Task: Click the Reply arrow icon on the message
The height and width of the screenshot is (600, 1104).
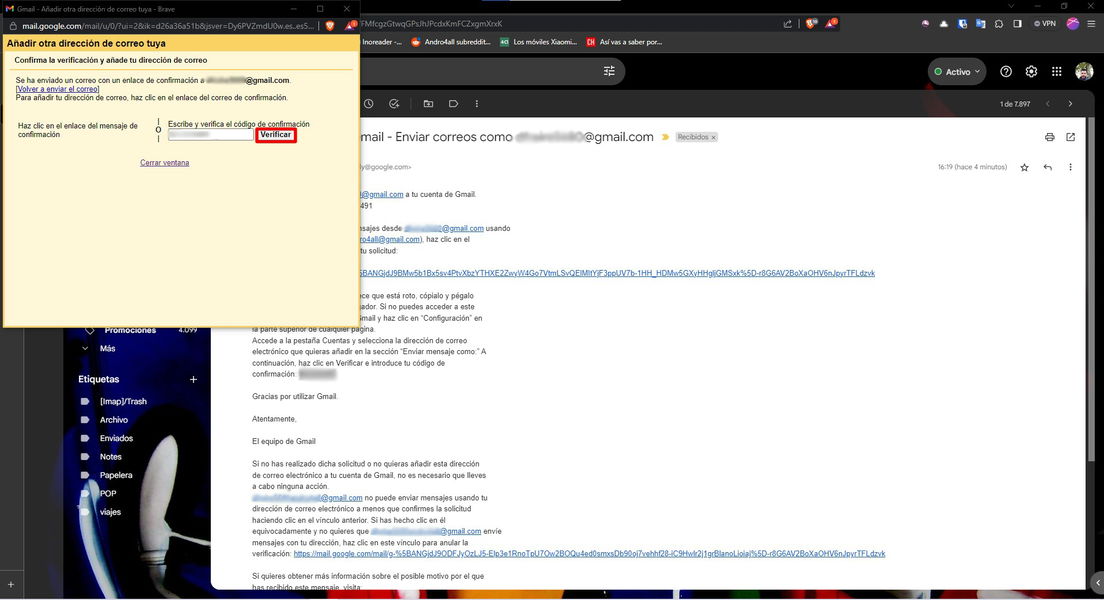Action: (x=1048, y=168)
